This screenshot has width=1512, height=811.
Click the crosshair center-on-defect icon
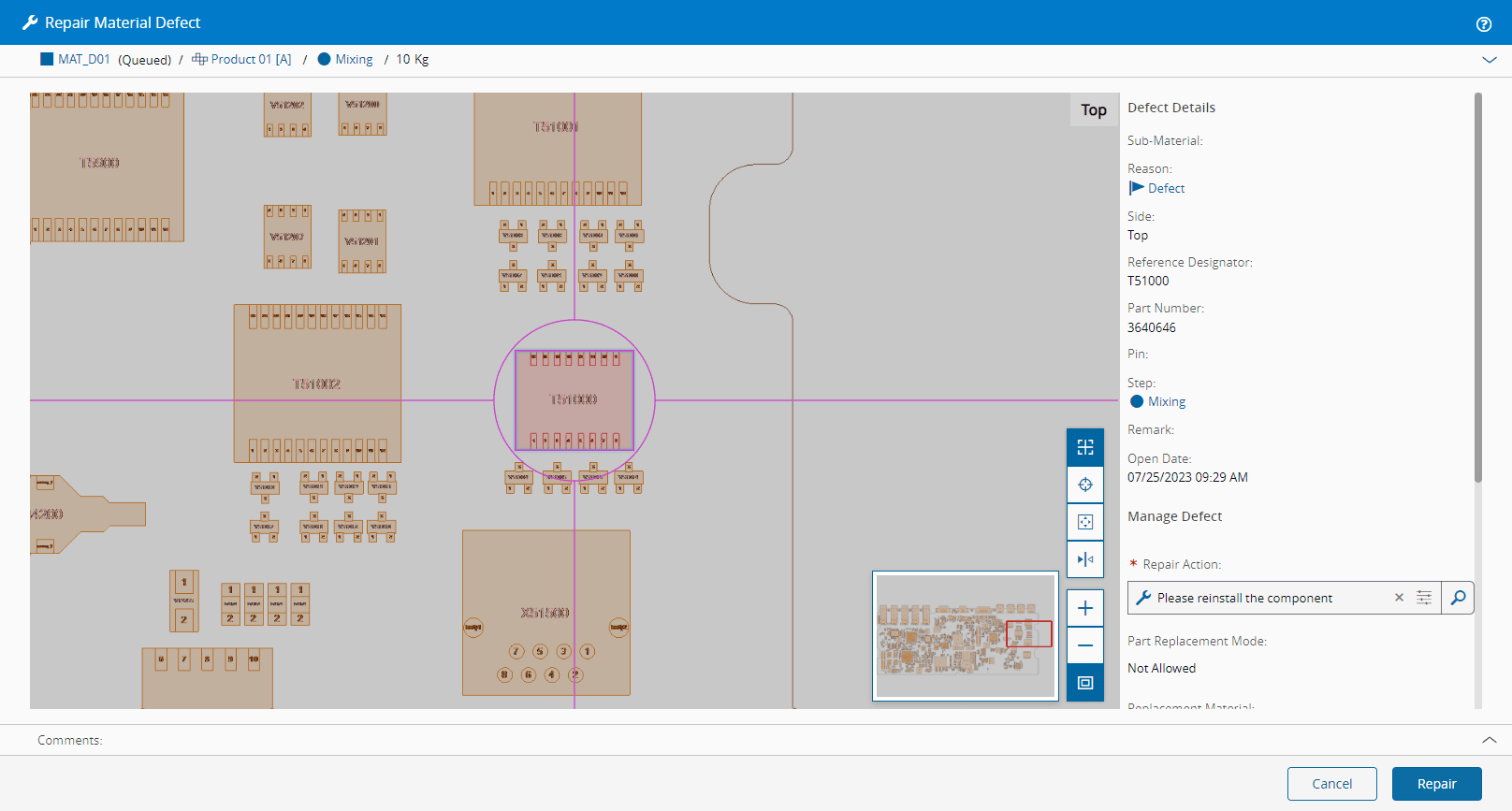coord(1085,485)
